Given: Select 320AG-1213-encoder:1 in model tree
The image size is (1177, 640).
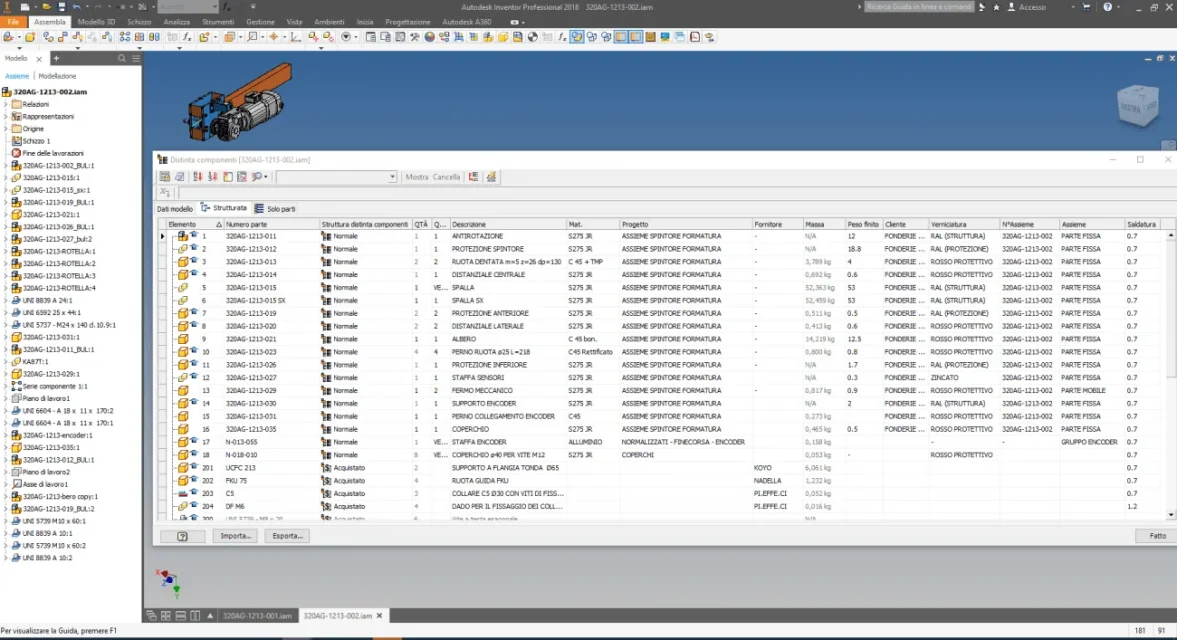Looking at the screenshot, I should (x=57, y=435).
